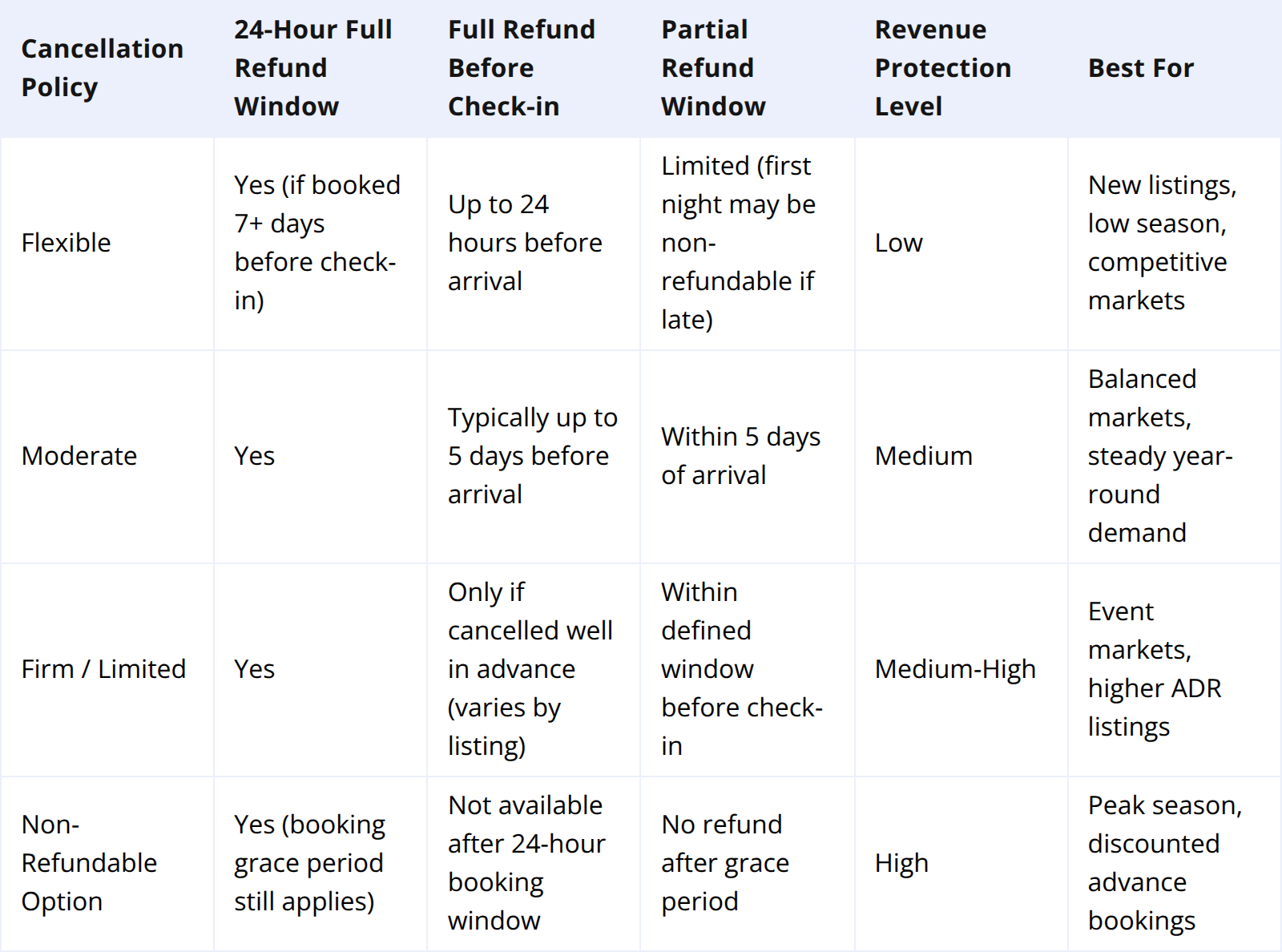Screen dimensions: 1282x952
Task: Select the Revenue Protection Level header
Action: (942, 68)
